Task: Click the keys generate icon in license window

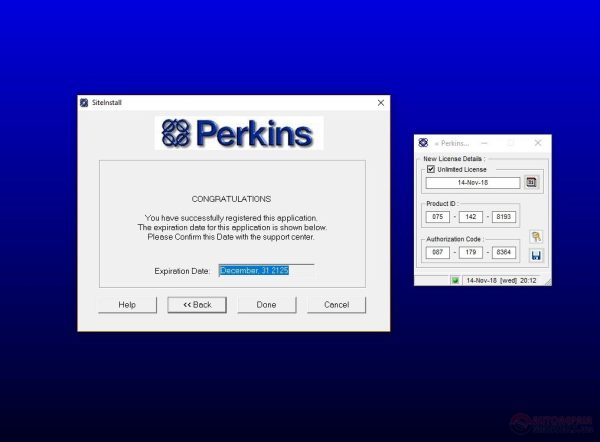Action: coord(536,236)
